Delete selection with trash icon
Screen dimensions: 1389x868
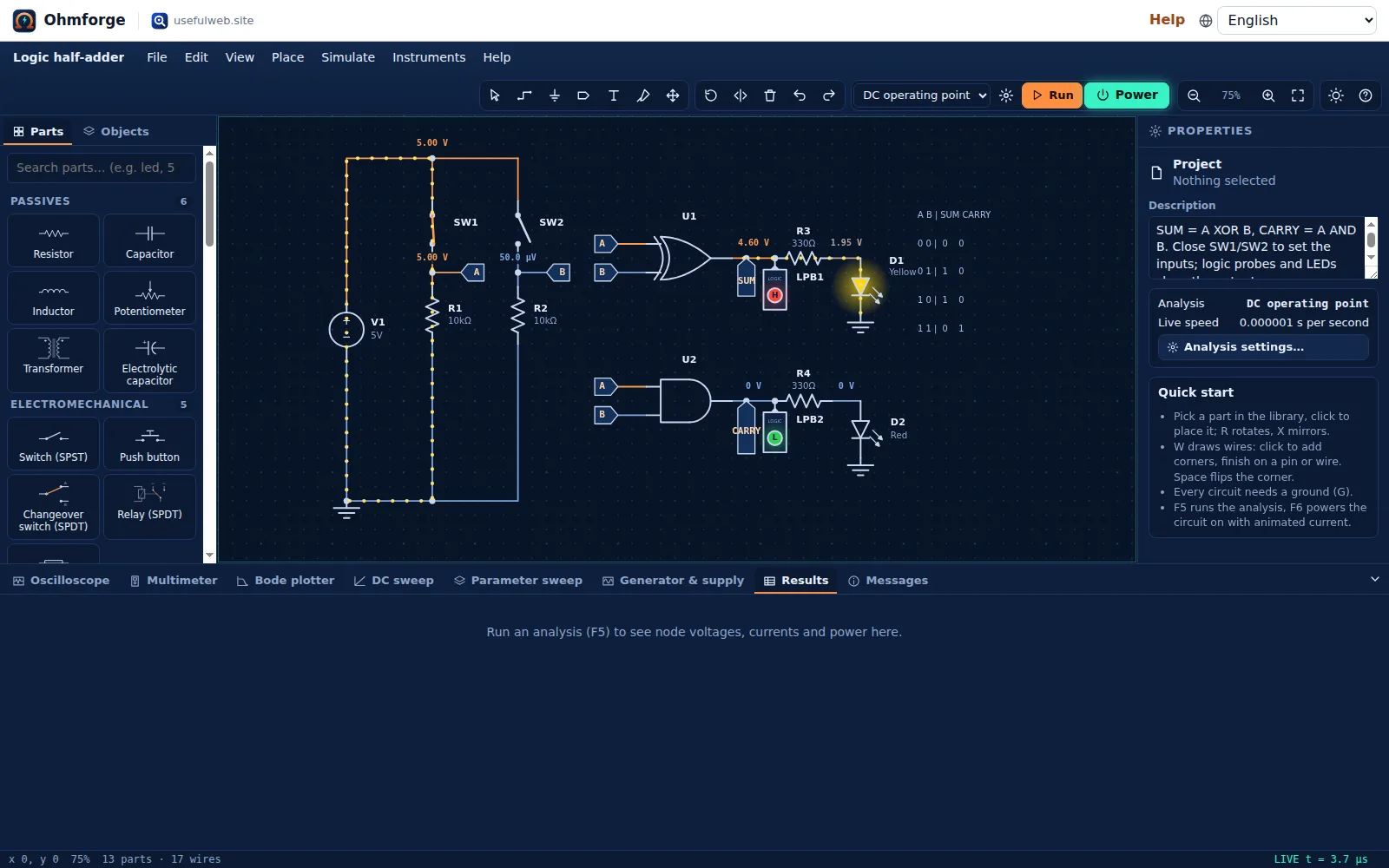click(769, 95)
